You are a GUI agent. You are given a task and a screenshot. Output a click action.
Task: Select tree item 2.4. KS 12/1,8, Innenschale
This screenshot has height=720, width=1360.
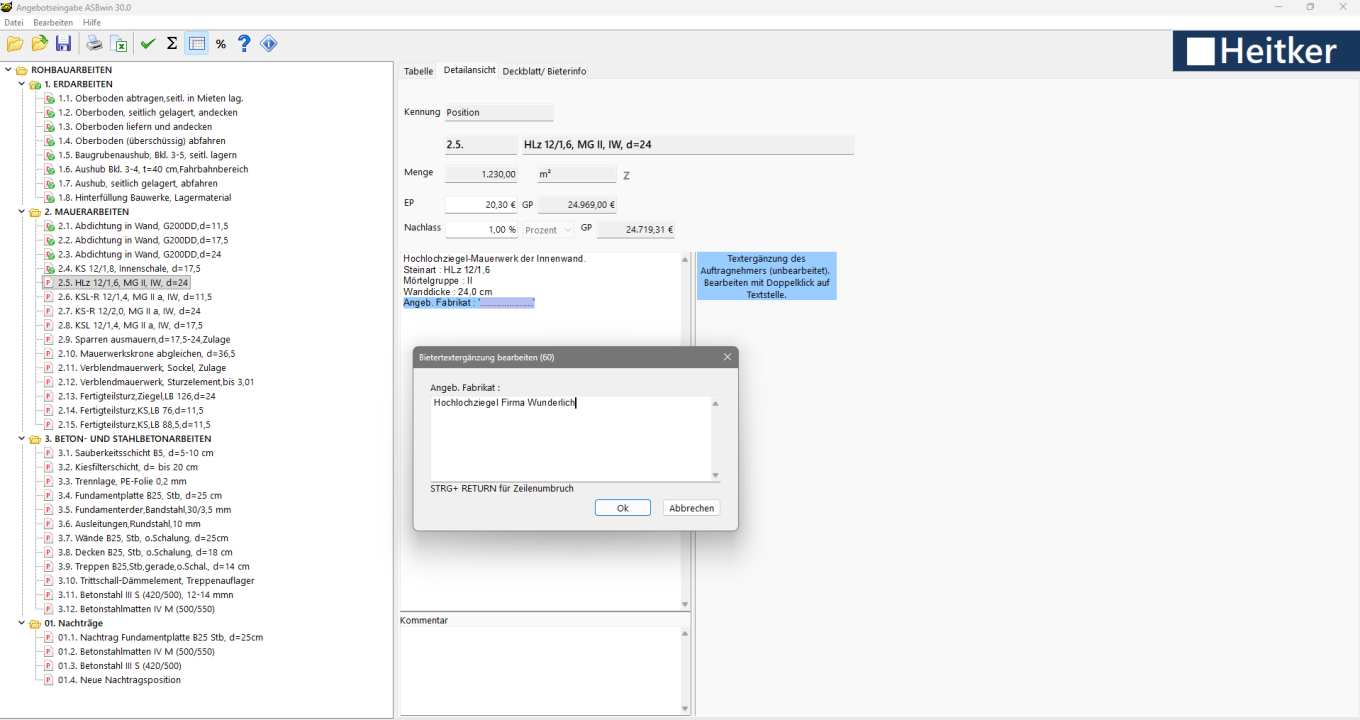(129, 268)
